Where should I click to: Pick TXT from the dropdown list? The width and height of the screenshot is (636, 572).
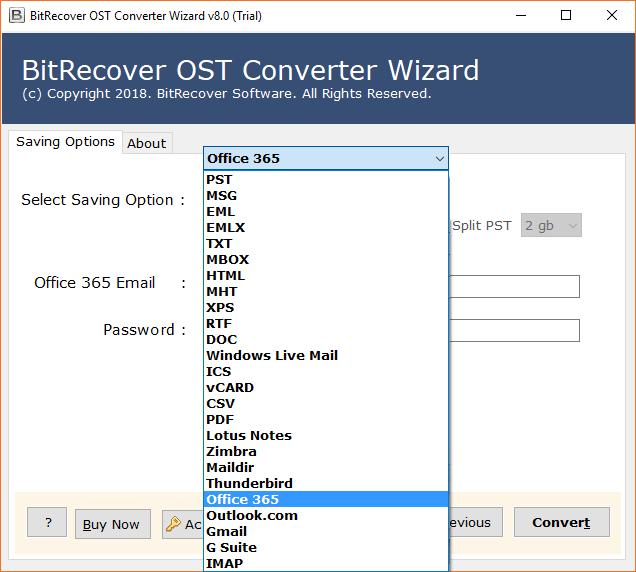pyautogui.click(x=326, y=244)
